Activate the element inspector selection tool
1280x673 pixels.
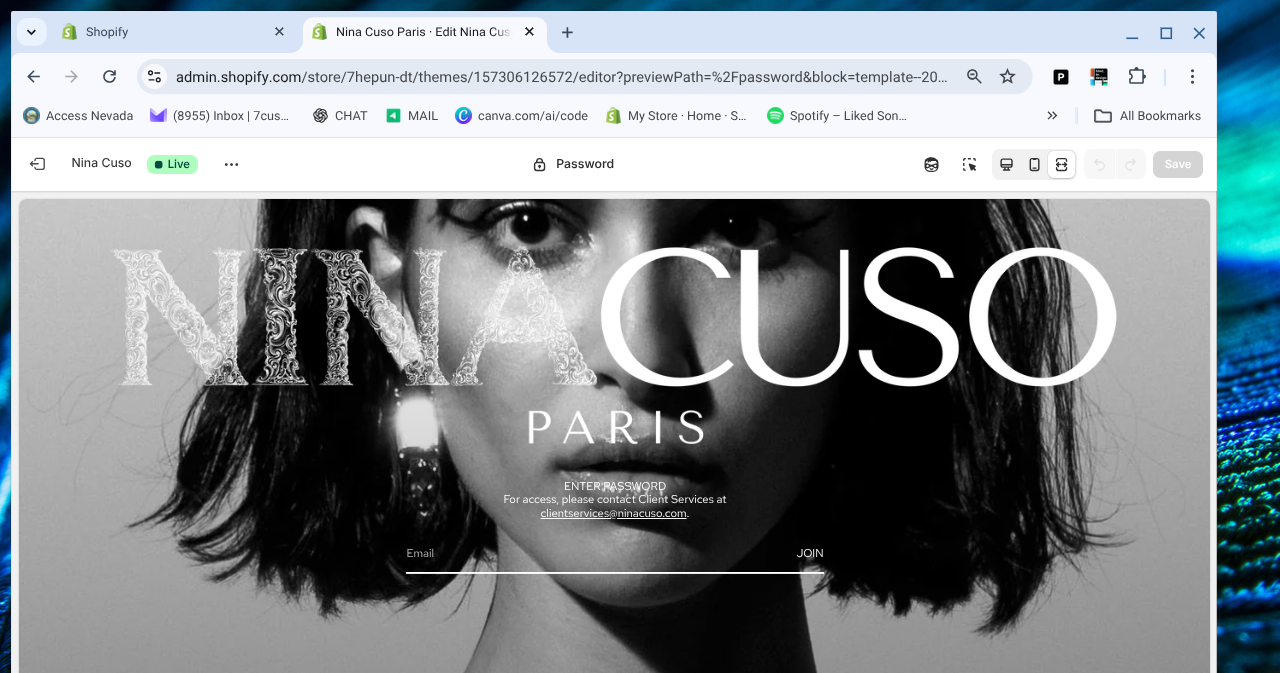tap(969, 165)
